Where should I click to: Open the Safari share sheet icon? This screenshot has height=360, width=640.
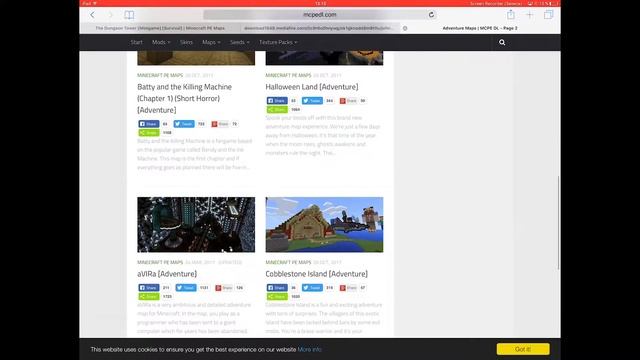[x=511, y=15]
